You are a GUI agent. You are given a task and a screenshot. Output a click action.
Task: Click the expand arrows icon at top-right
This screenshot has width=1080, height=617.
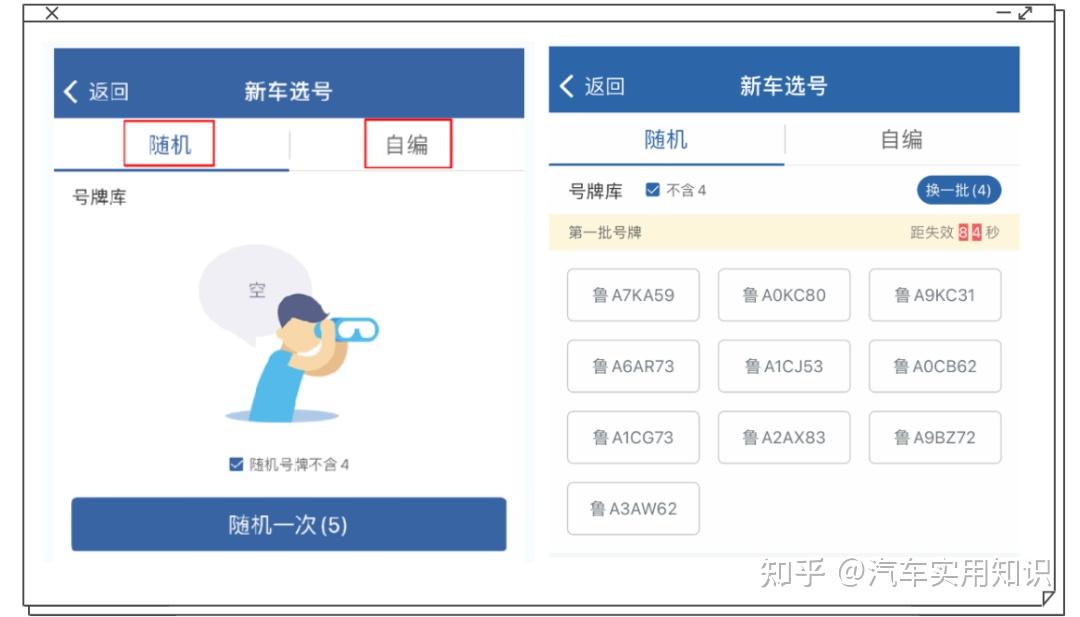[1026, 13]
